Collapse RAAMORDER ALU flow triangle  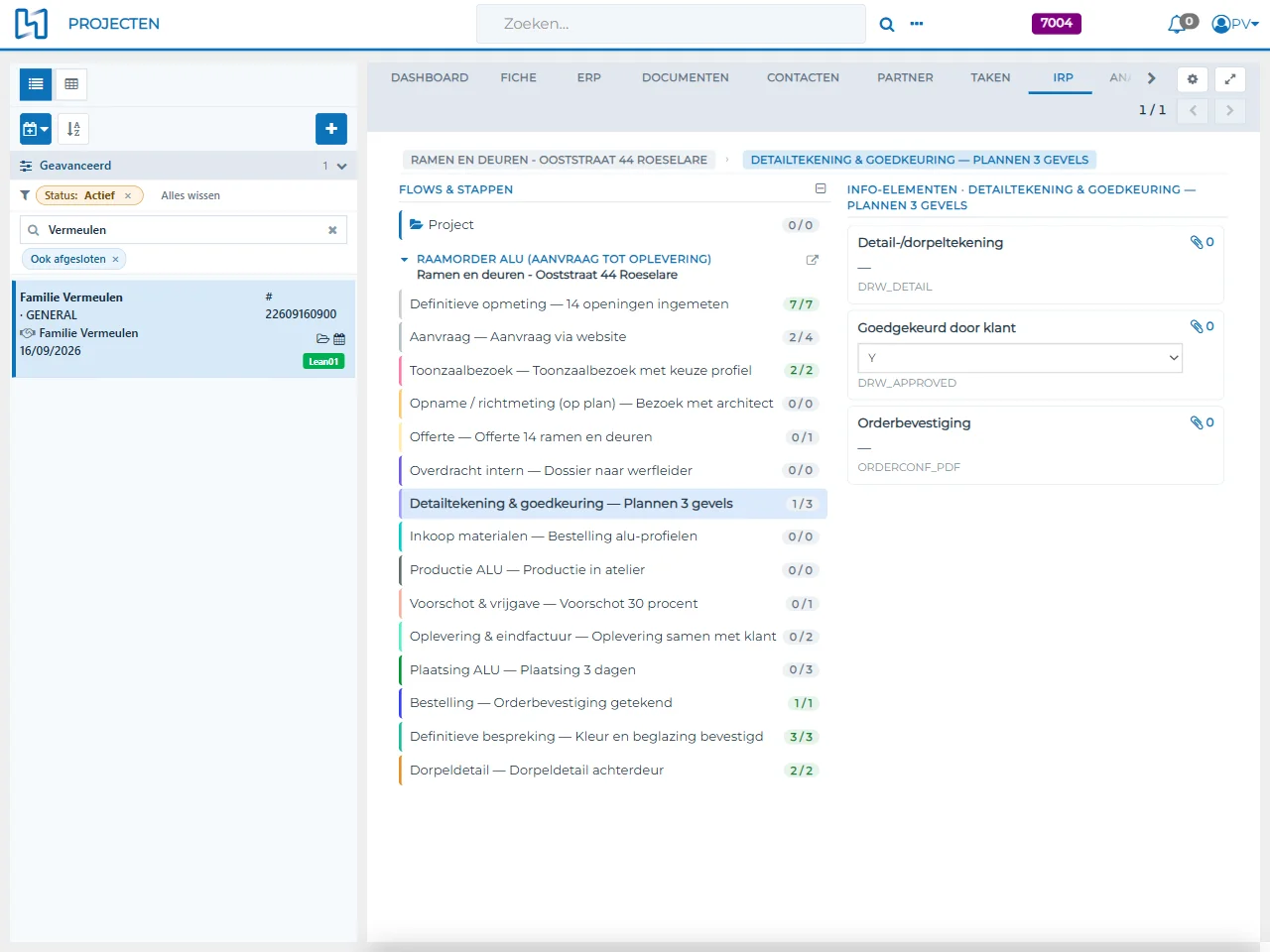pyautogui.click(x=405, y=260)
